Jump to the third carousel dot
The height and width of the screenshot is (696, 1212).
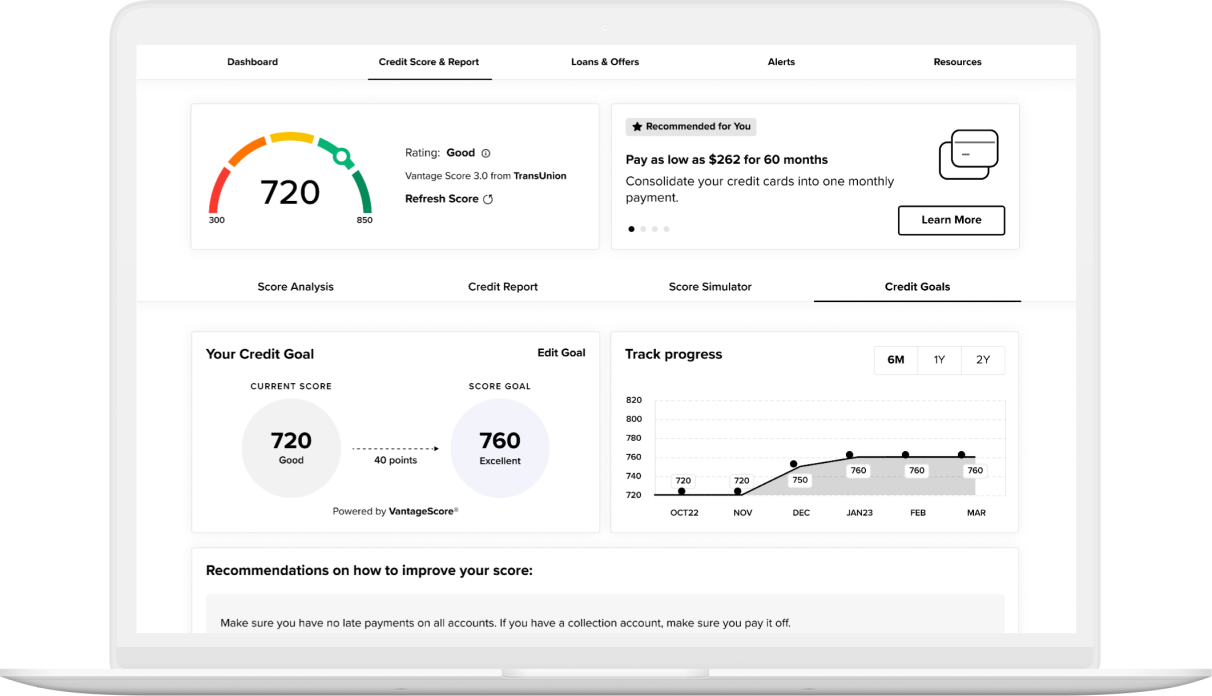655,229
